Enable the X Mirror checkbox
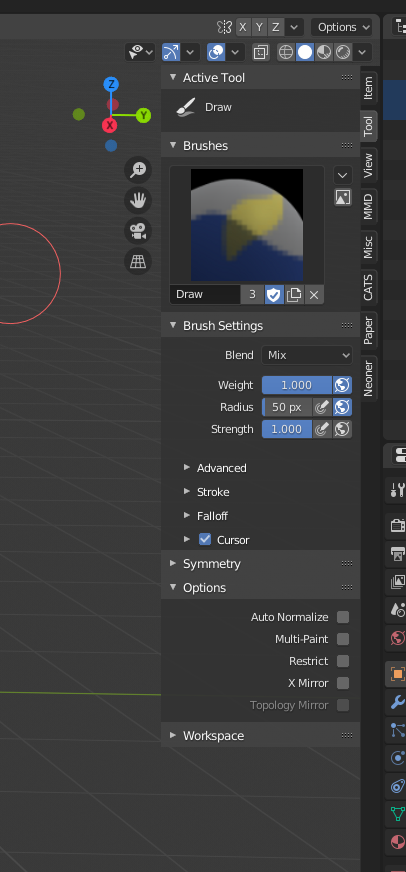Viewport: 406px width, 872px height. pyautogui.click(x=343, y=683)
